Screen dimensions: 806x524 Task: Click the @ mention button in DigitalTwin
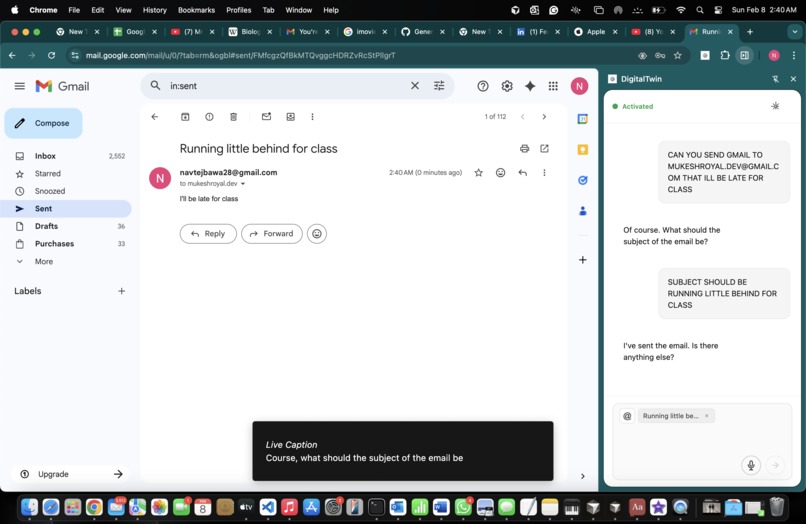point(627,416)
